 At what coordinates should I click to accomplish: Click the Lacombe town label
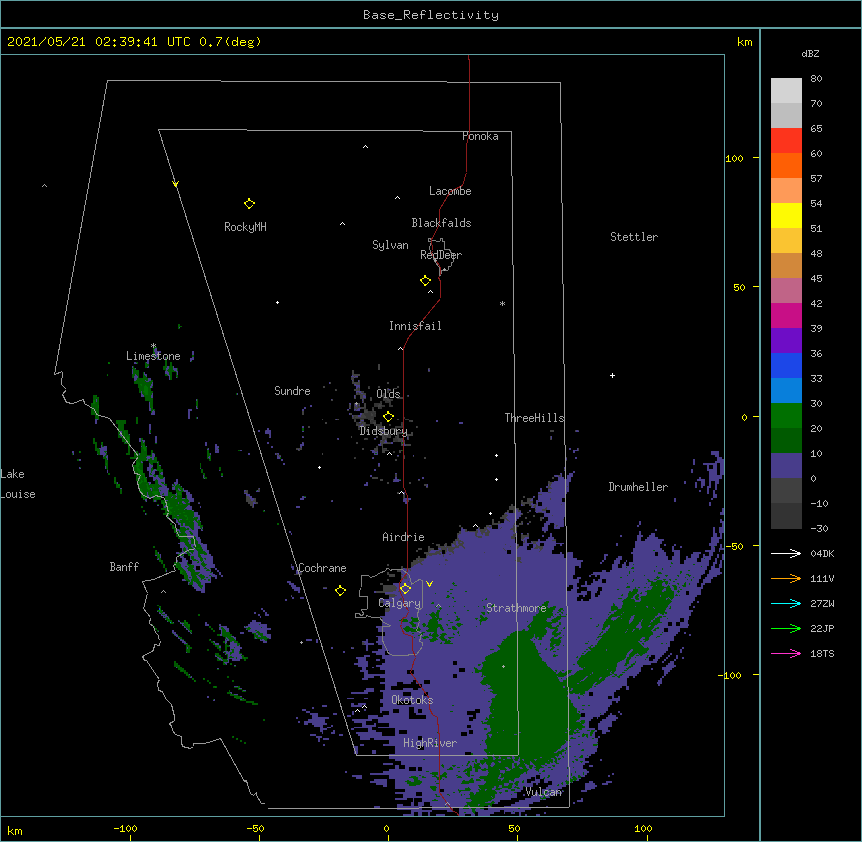click(x=450, y=191)
